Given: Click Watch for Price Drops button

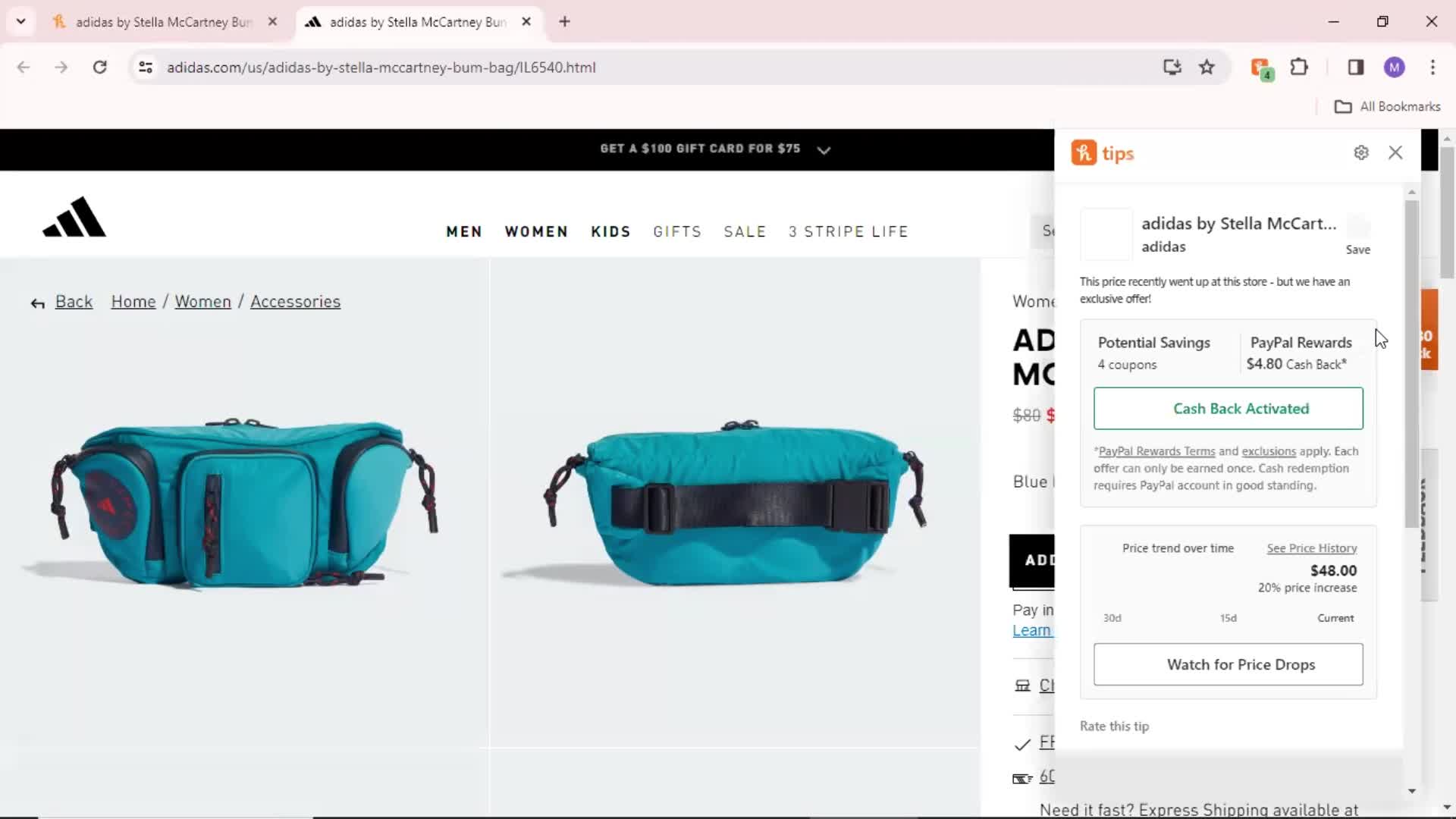Looking at the screenshot, I should coord(1241,664).
